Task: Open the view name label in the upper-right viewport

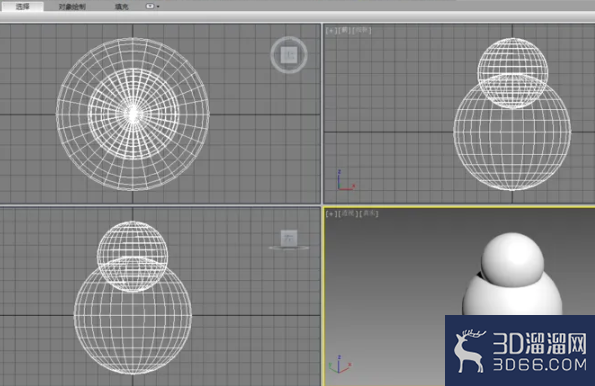Action: (x=344, y=30)
